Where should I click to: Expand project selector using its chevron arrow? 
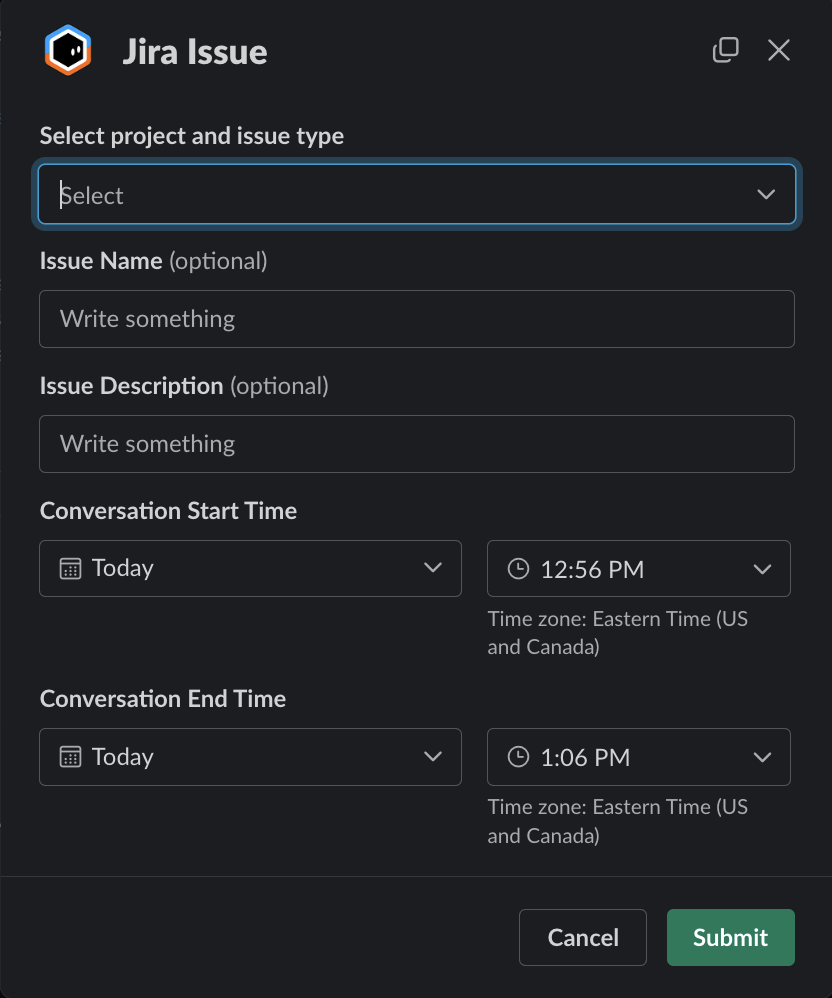pos(766,195)
